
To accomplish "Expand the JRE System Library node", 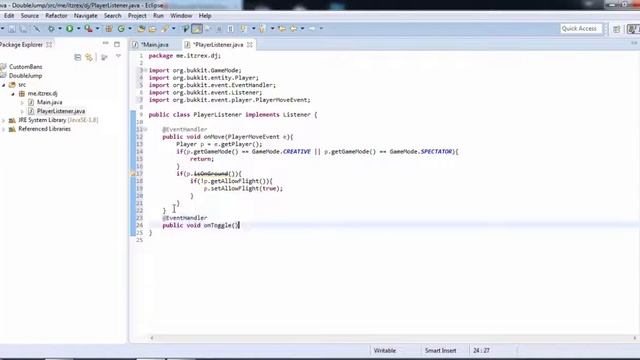I will click(4, 120).
